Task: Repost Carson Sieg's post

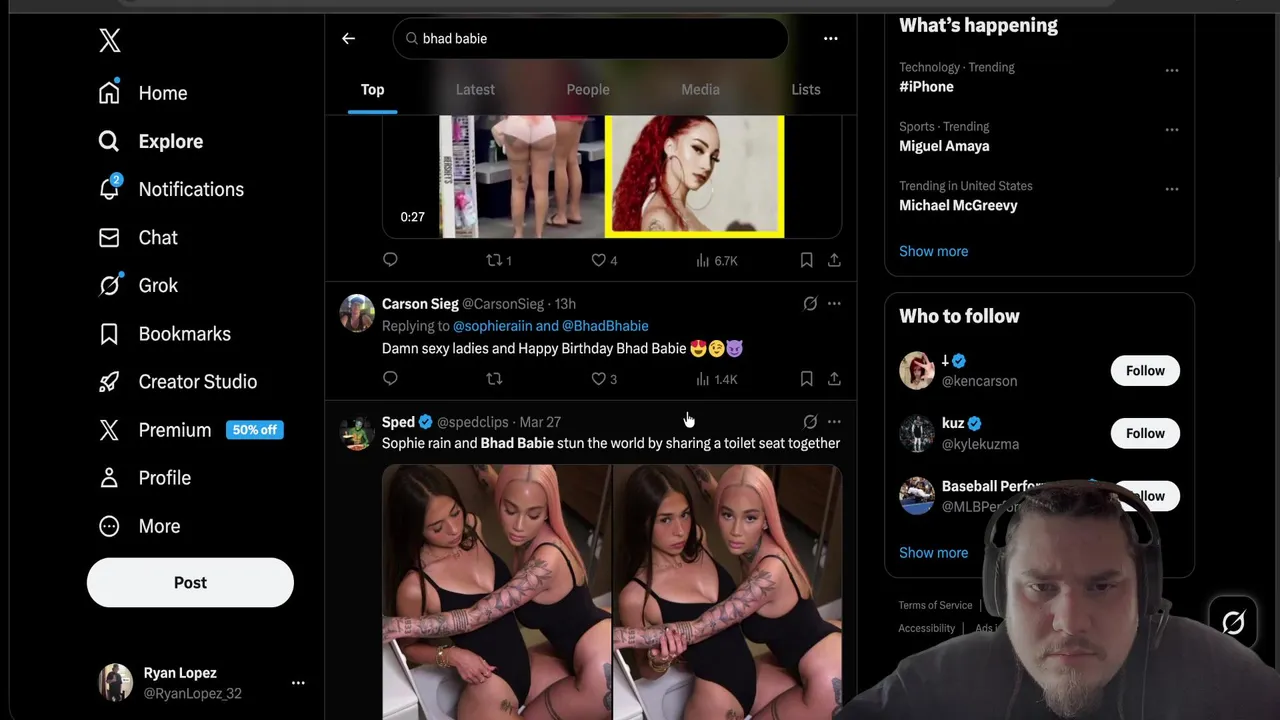Action: click(x=494, y=379)
